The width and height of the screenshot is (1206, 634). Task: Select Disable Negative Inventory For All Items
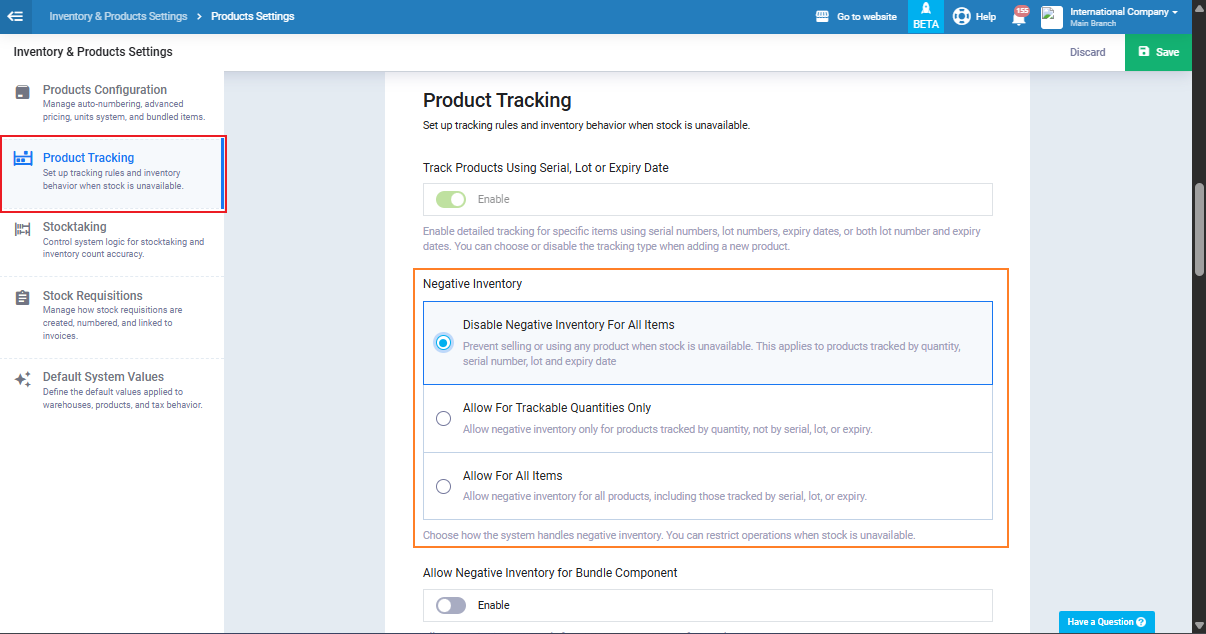tap(443, 343)
